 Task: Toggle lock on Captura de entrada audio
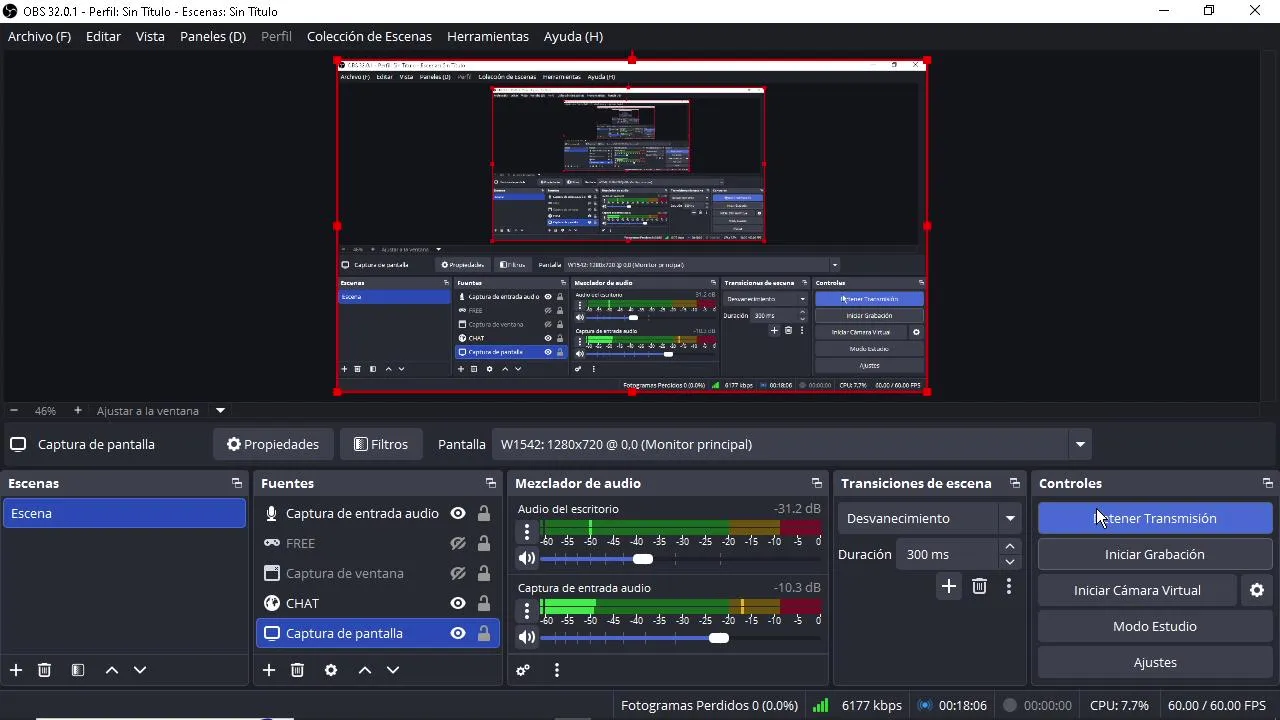click(484, 513)
